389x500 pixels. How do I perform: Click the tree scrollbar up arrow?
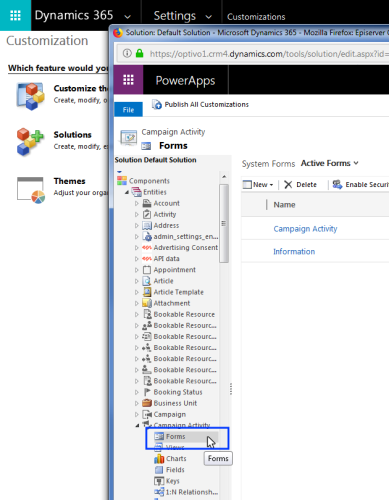[x=224, y=176]
